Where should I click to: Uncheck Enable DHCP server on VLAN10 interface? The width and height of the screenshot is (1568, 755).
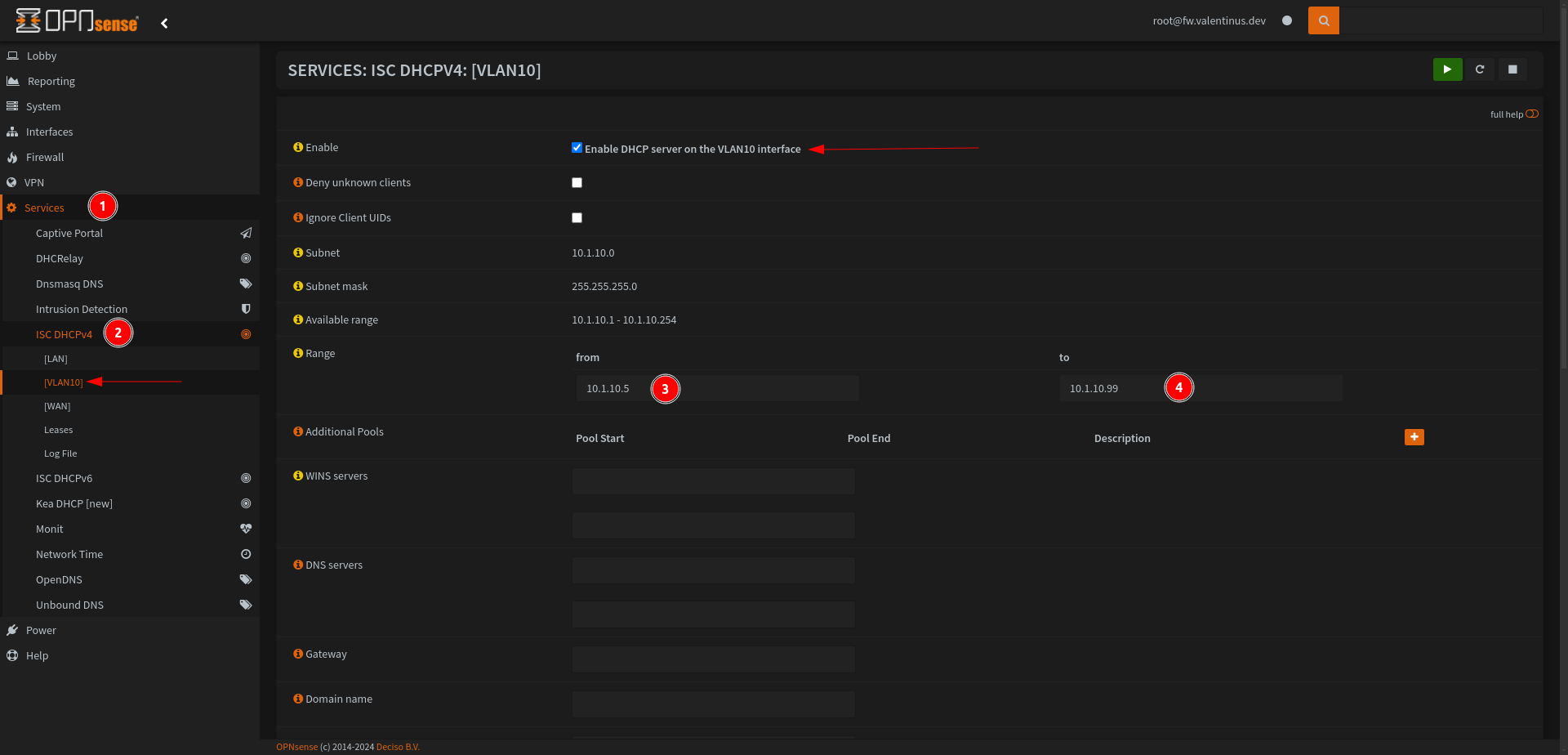click(x=577, y=148)
